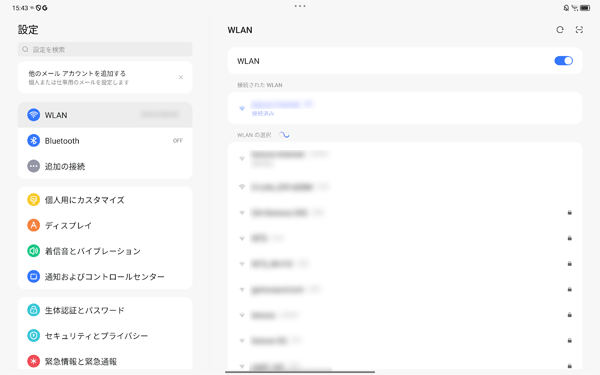Image resolution: width=600 pixels, height=375 pixels.
Task: Turn off the WLAN switch
Action: click(563, 61)
